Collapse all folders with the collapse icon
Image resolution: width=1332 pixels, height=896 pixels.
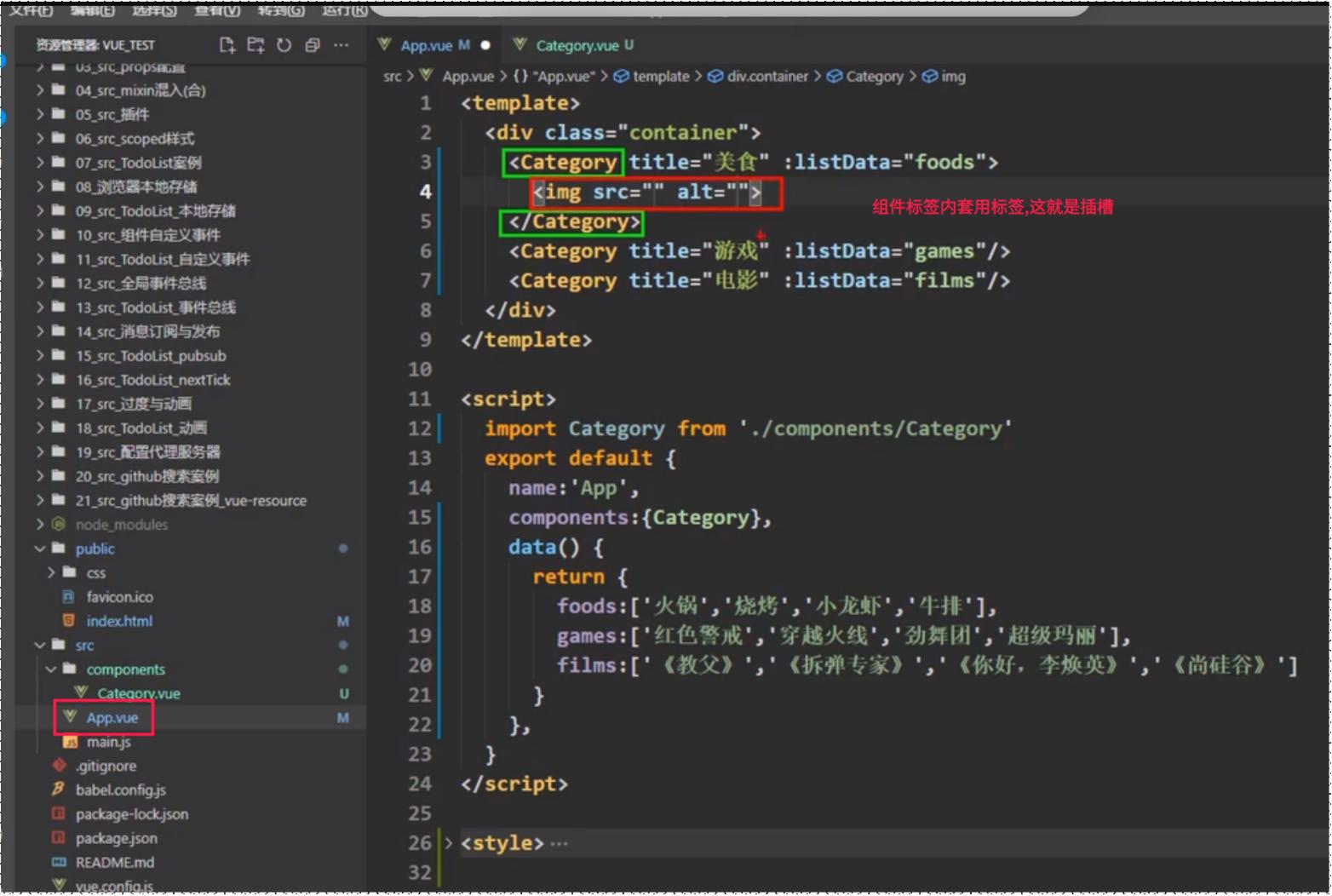[x=313, y=45]
